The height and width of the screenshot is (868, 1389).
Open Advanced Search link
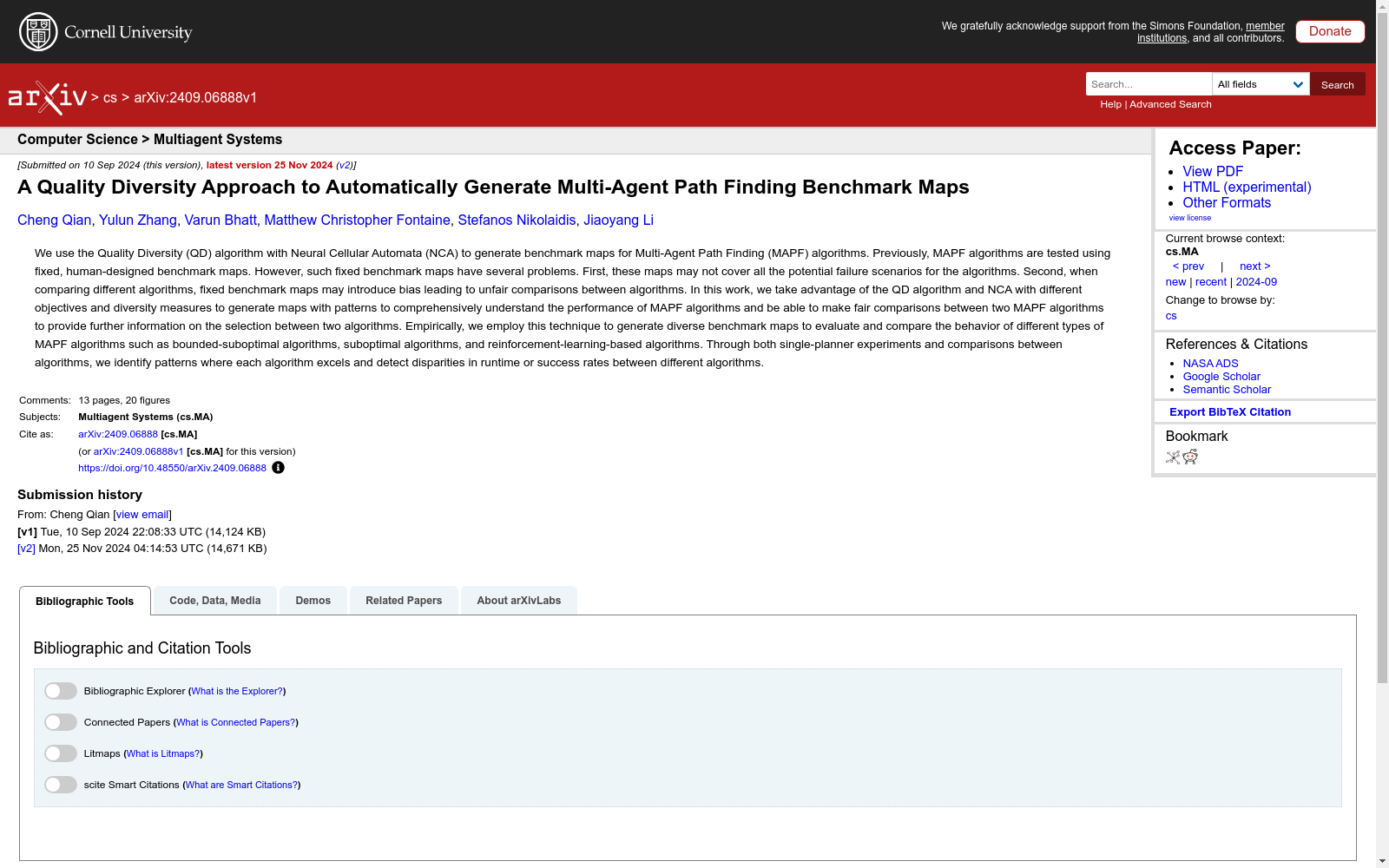click(1170, 104)
